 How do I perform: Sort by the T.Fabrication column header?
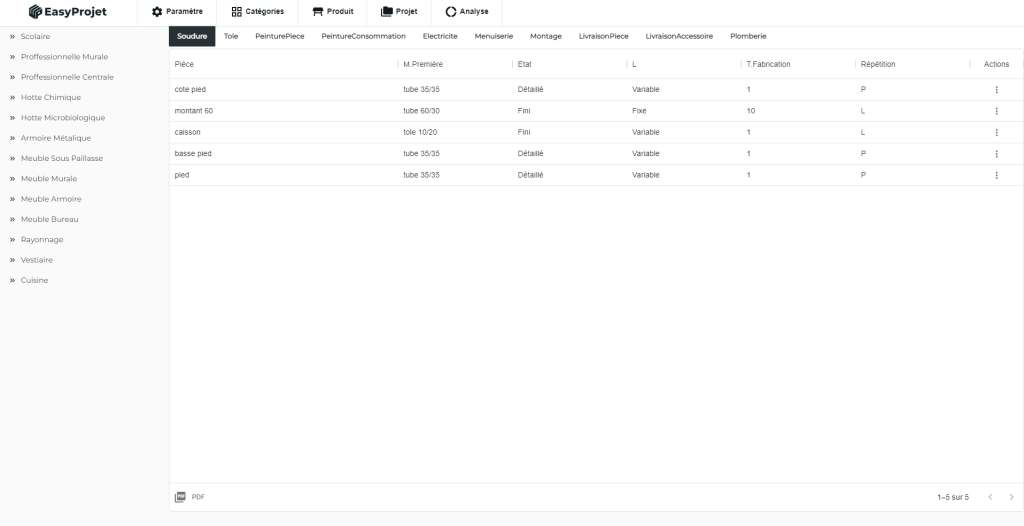point(769,64)
